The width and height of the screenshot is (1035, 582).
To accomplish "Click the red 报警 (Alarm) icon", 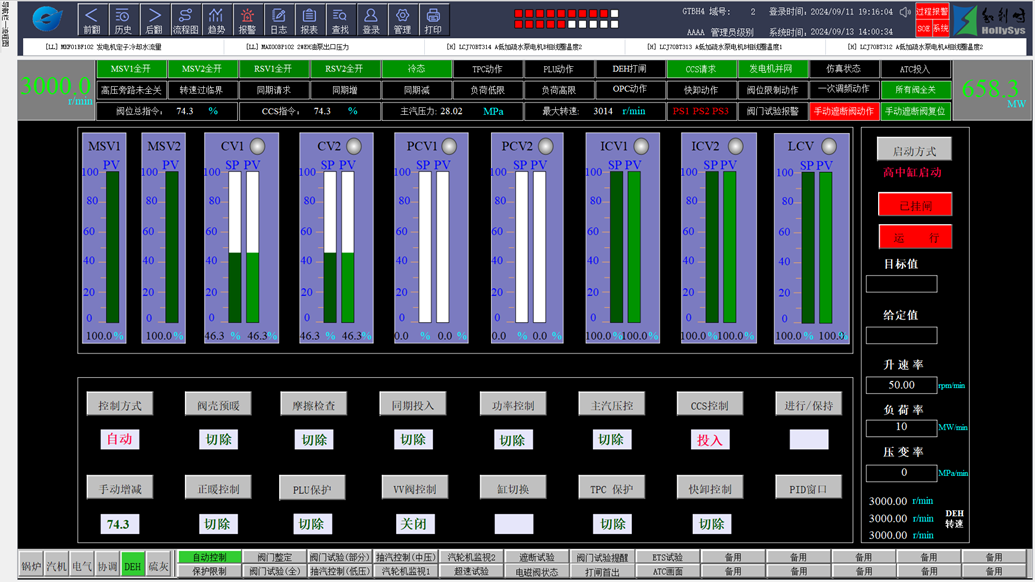I will tap(247, 18).
